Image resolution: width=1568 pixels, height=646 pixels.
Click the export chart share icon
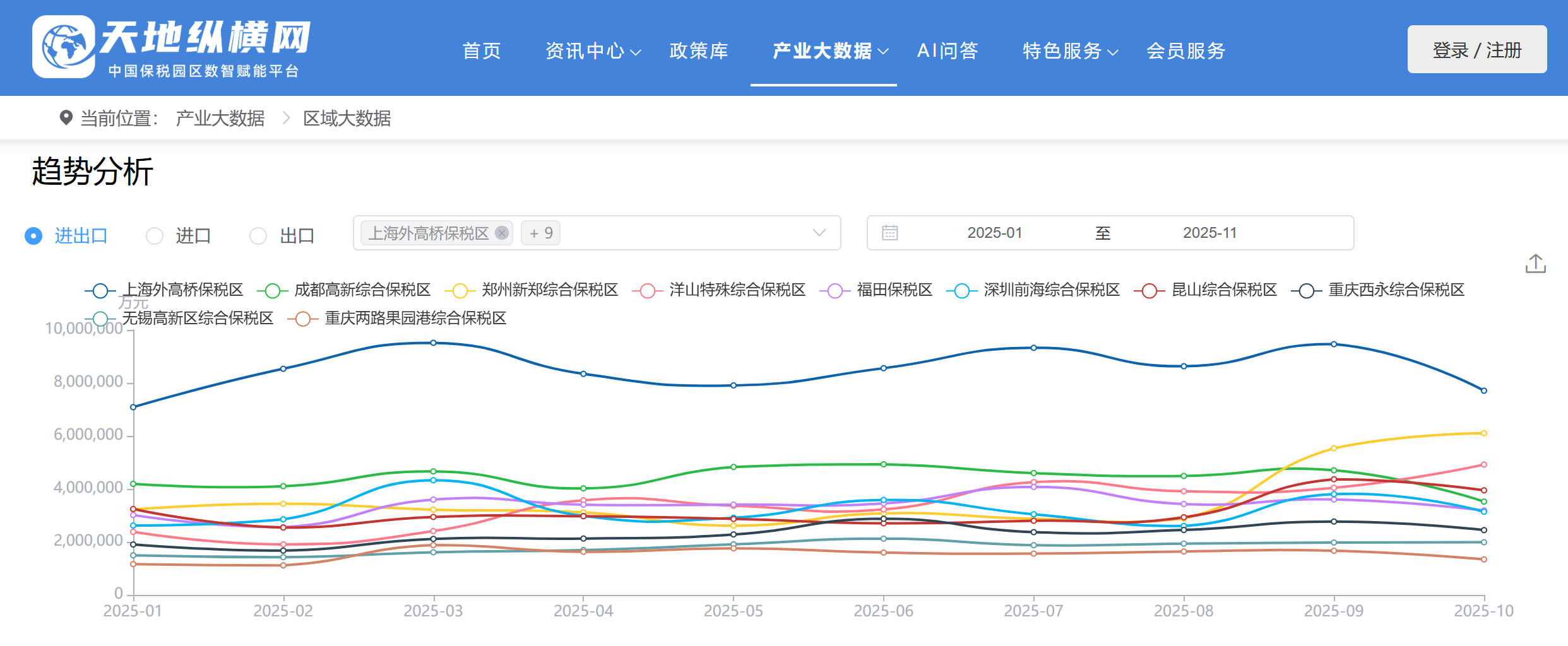click(1535, 264)
